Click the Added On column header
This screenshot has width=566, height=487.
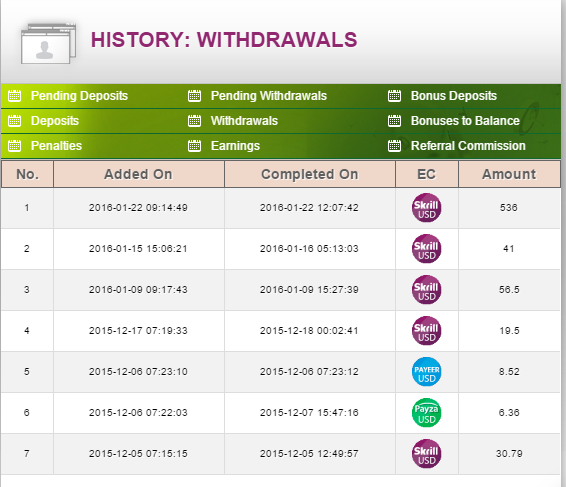(139, 174)
